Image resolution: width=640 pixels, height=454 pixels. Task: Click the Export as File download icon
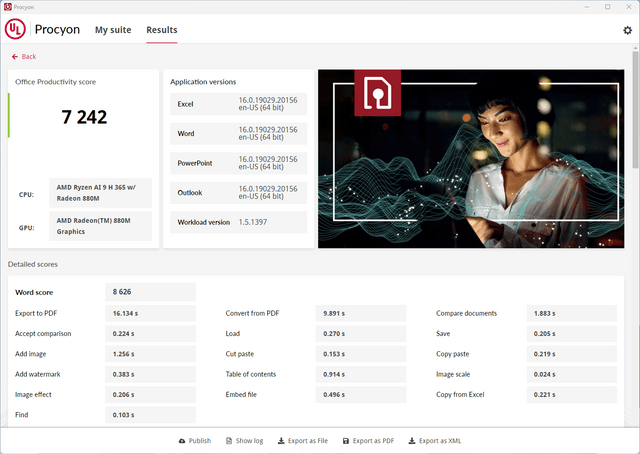click(x=281, y=441)
